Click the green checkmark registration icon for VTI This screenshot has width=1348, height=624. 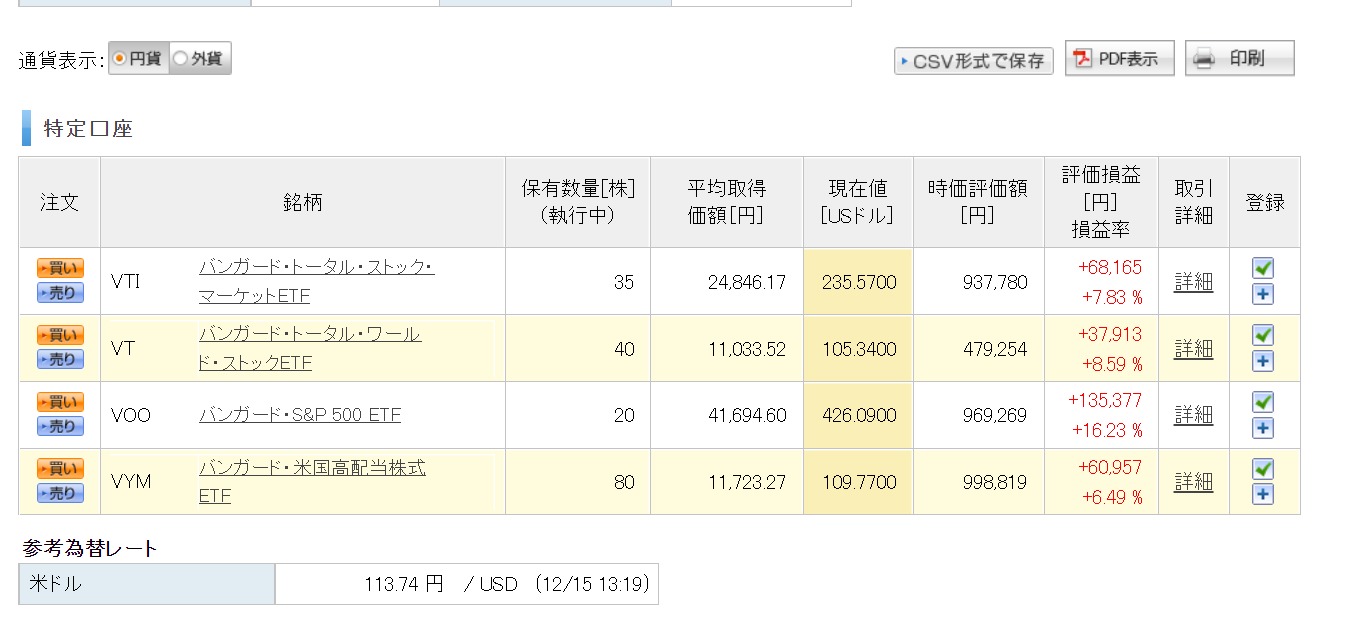pyautogui.click(x=1263, y=268)
